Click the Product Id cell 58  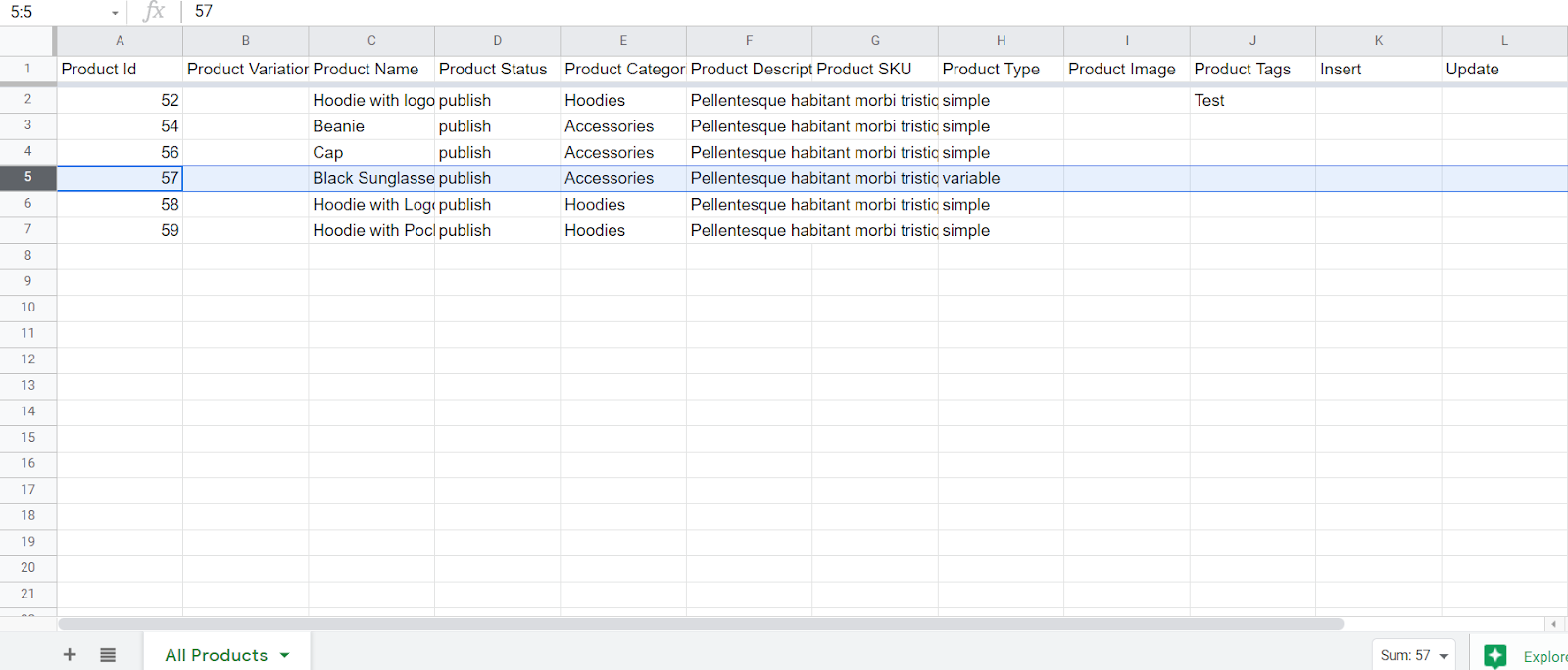pyautogui.click(x=120, y=204)
